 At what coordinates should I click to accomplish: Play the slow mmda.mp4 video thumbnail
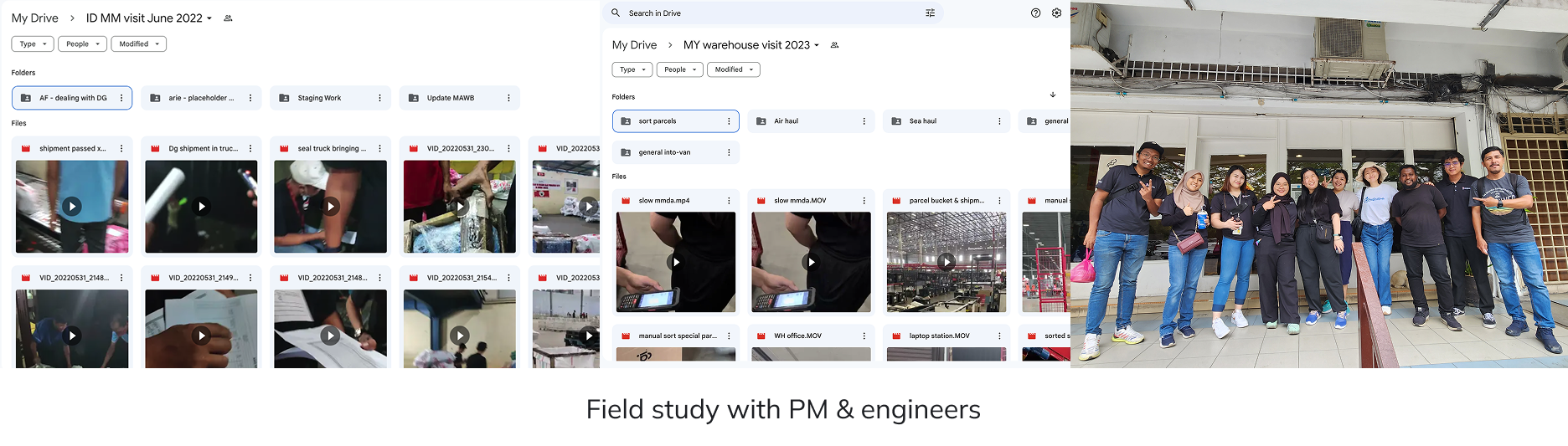click(x=676, y=262)
